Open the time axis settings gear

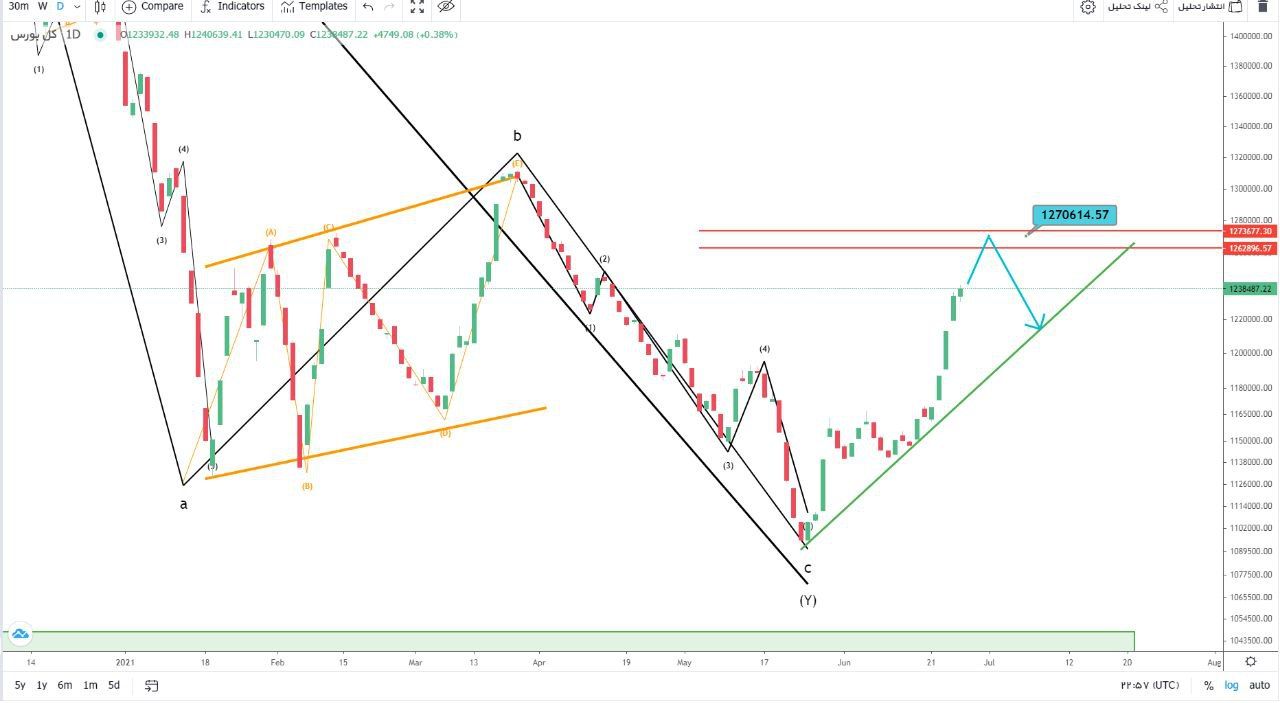pos(1251,661)
